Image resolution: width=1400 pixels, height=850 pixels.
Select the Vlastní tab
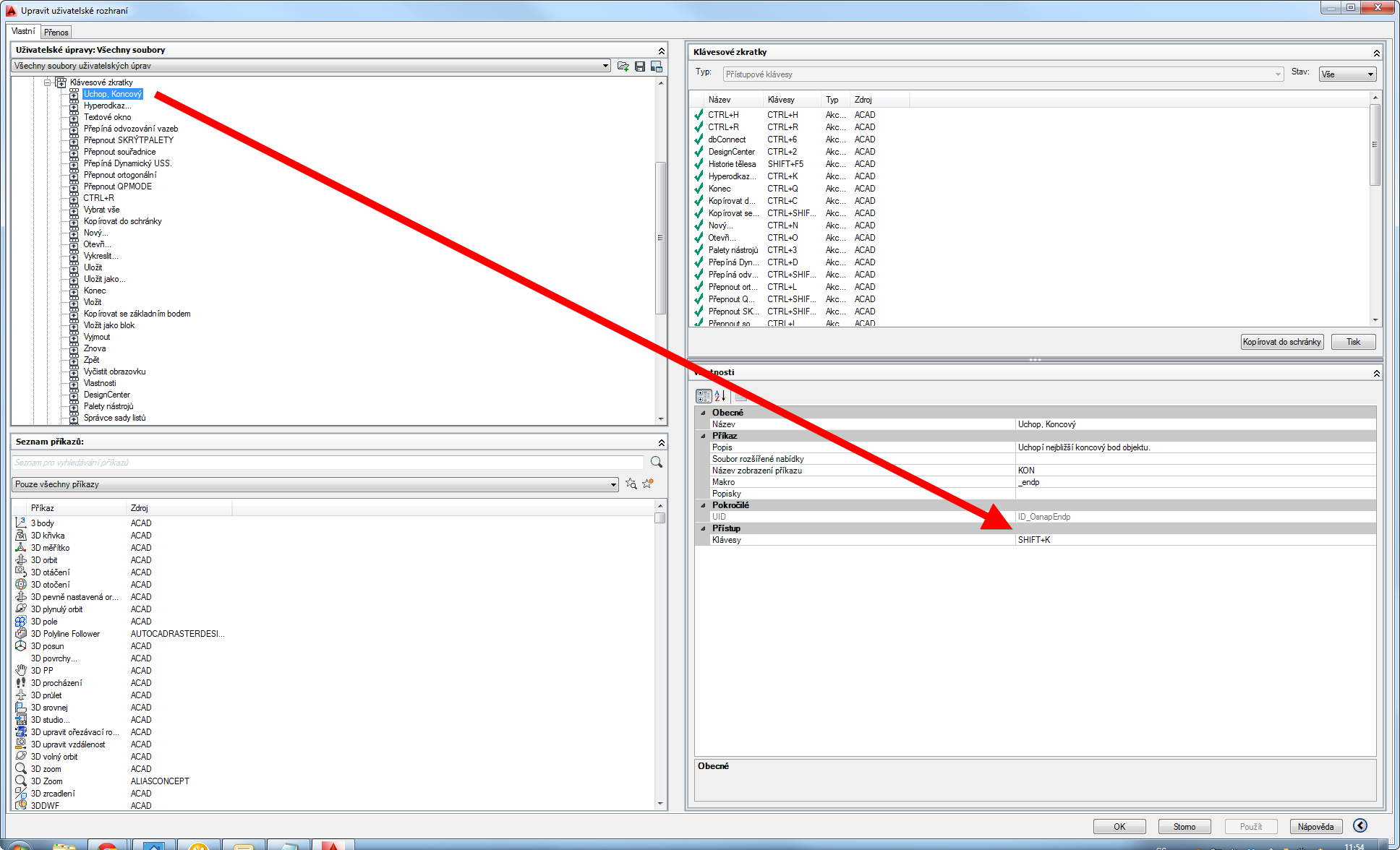pos(23,31)
